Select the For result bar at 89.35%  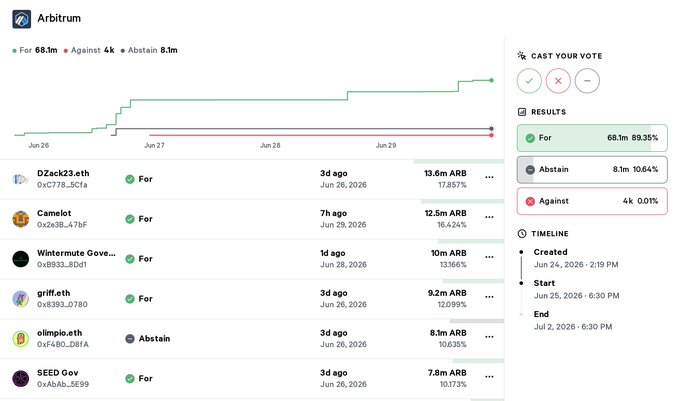point(592,138)
